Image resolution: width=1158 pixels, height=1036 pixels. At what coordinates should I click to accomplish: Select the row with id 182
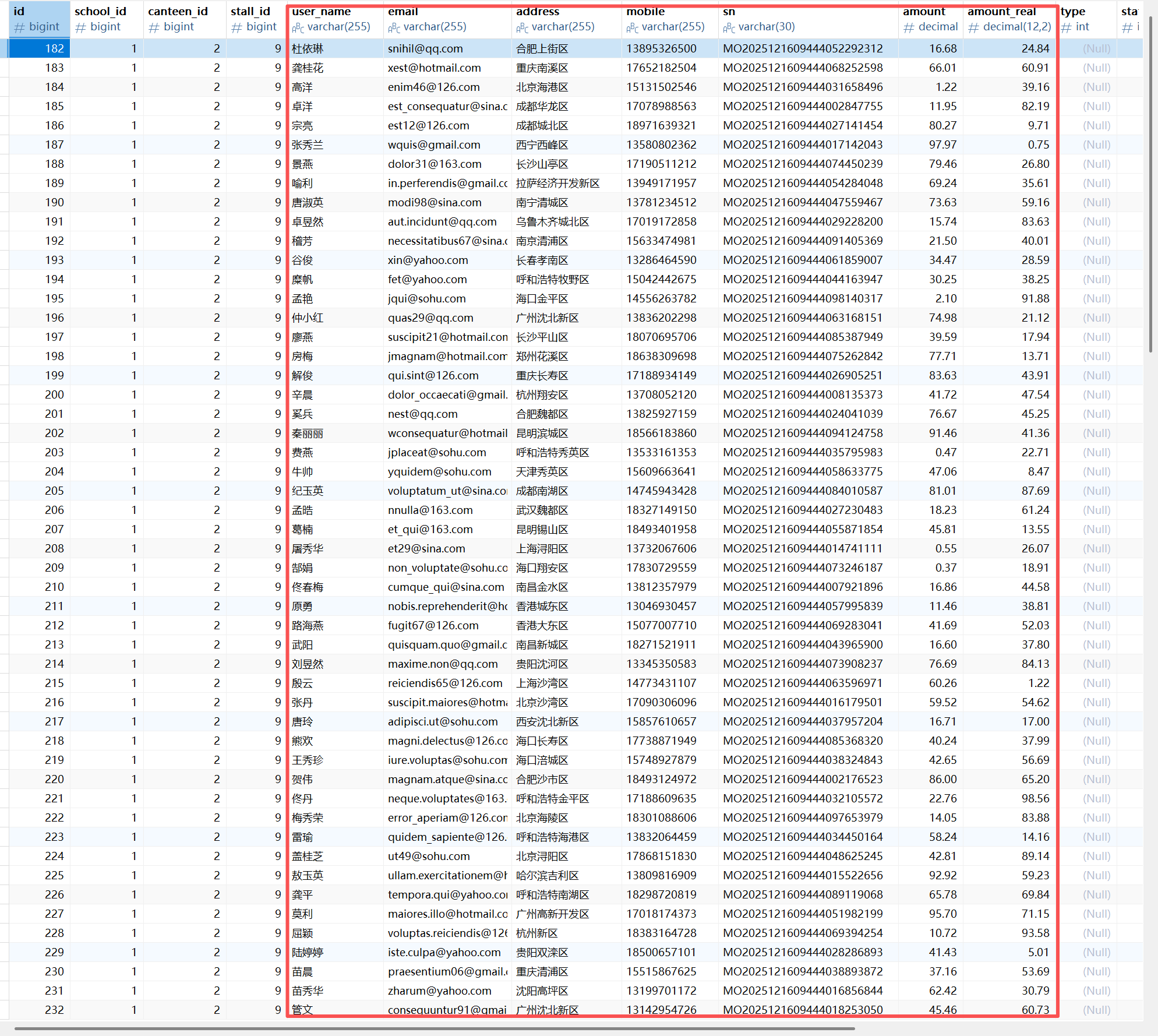(54, 48)
